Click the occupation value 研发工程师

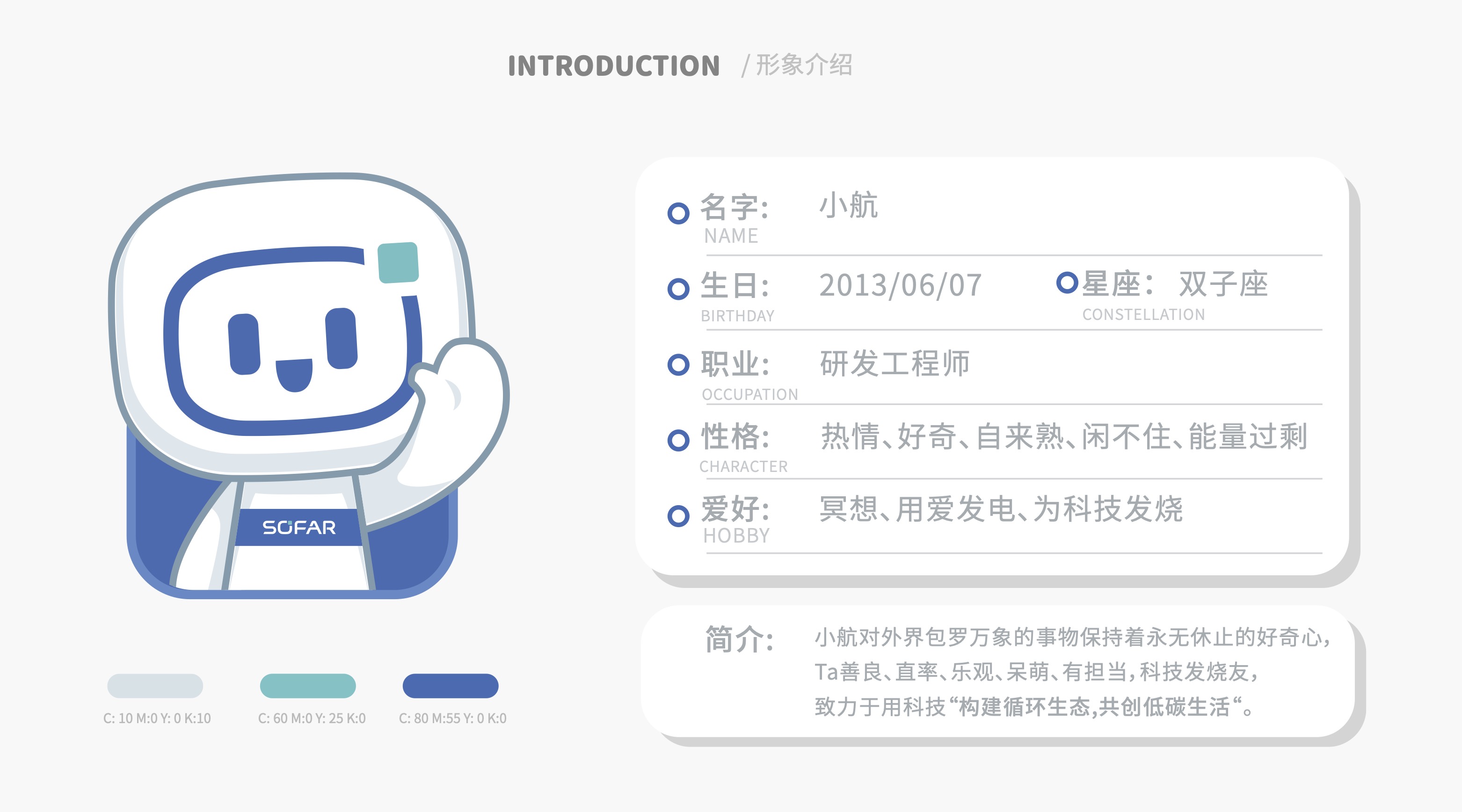tap(895, 364)
